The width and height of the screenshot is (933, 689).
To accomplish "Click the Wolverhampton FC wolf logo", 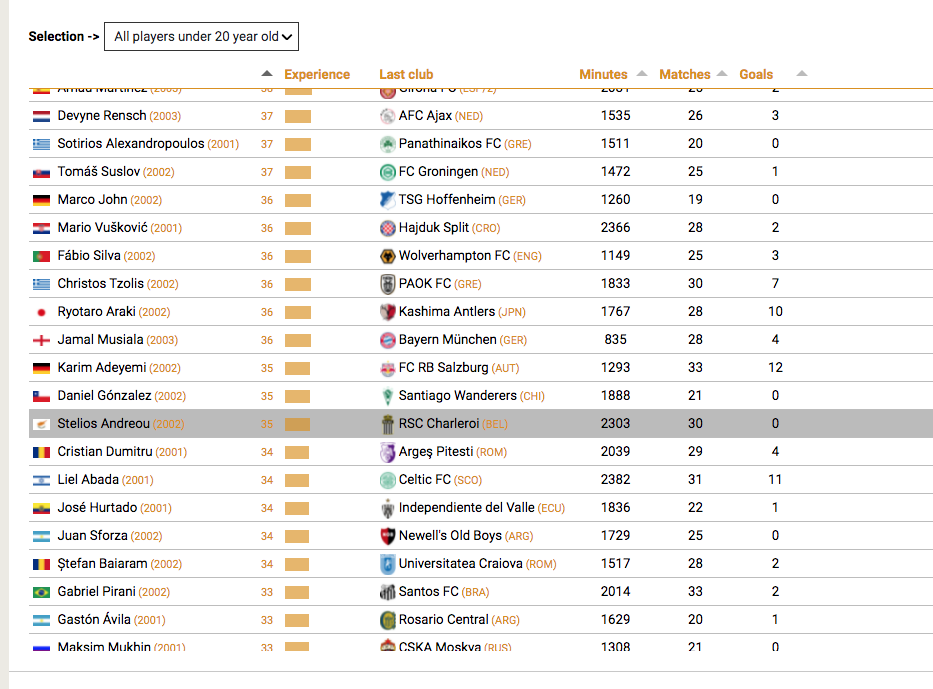I will tap(387, 256).
